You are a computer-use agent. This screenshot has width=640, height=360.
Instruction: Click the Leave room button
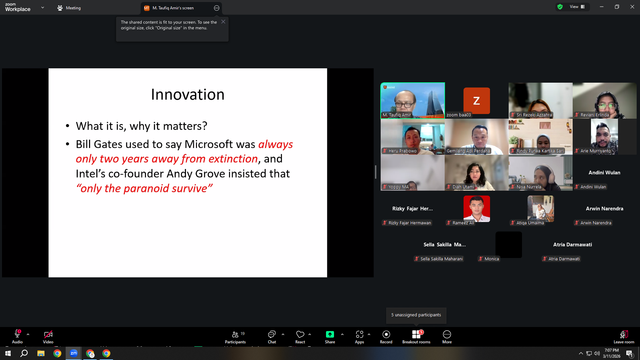click(x=624, y=336)
